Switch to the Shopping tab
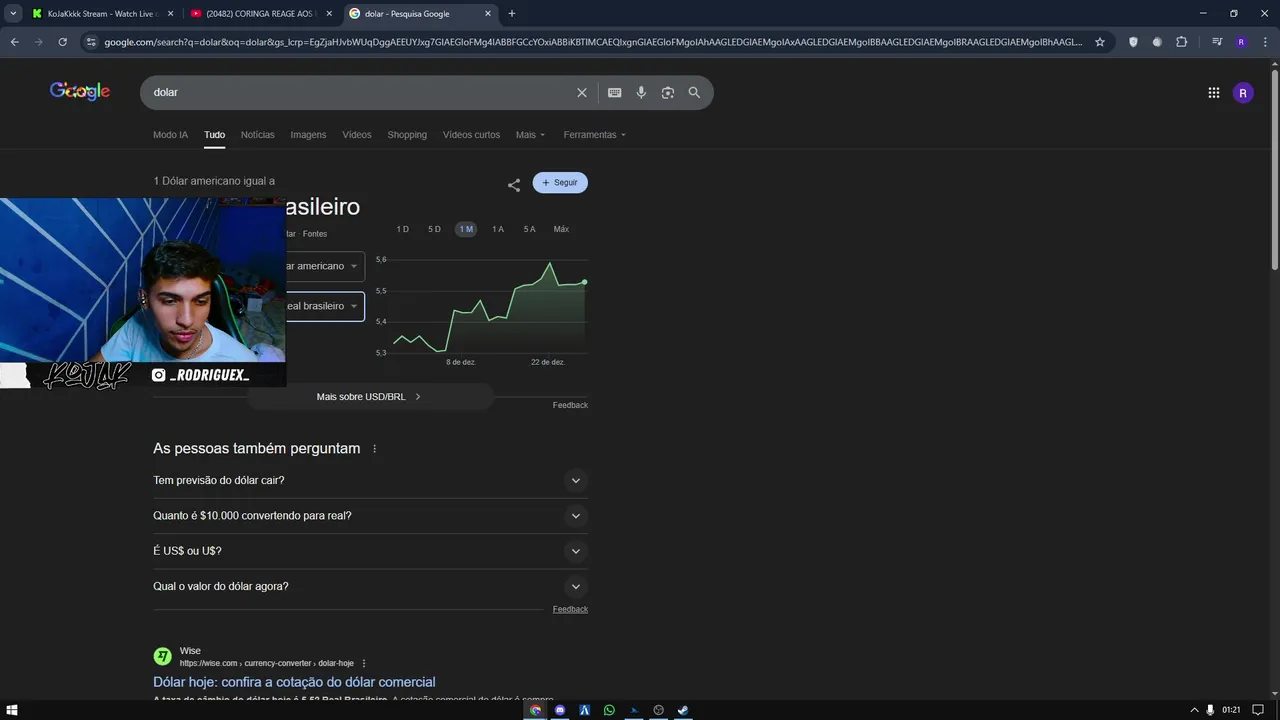The height and width of the screenshot is (720, 1280). pyautogui.click(x=407, y=135)
